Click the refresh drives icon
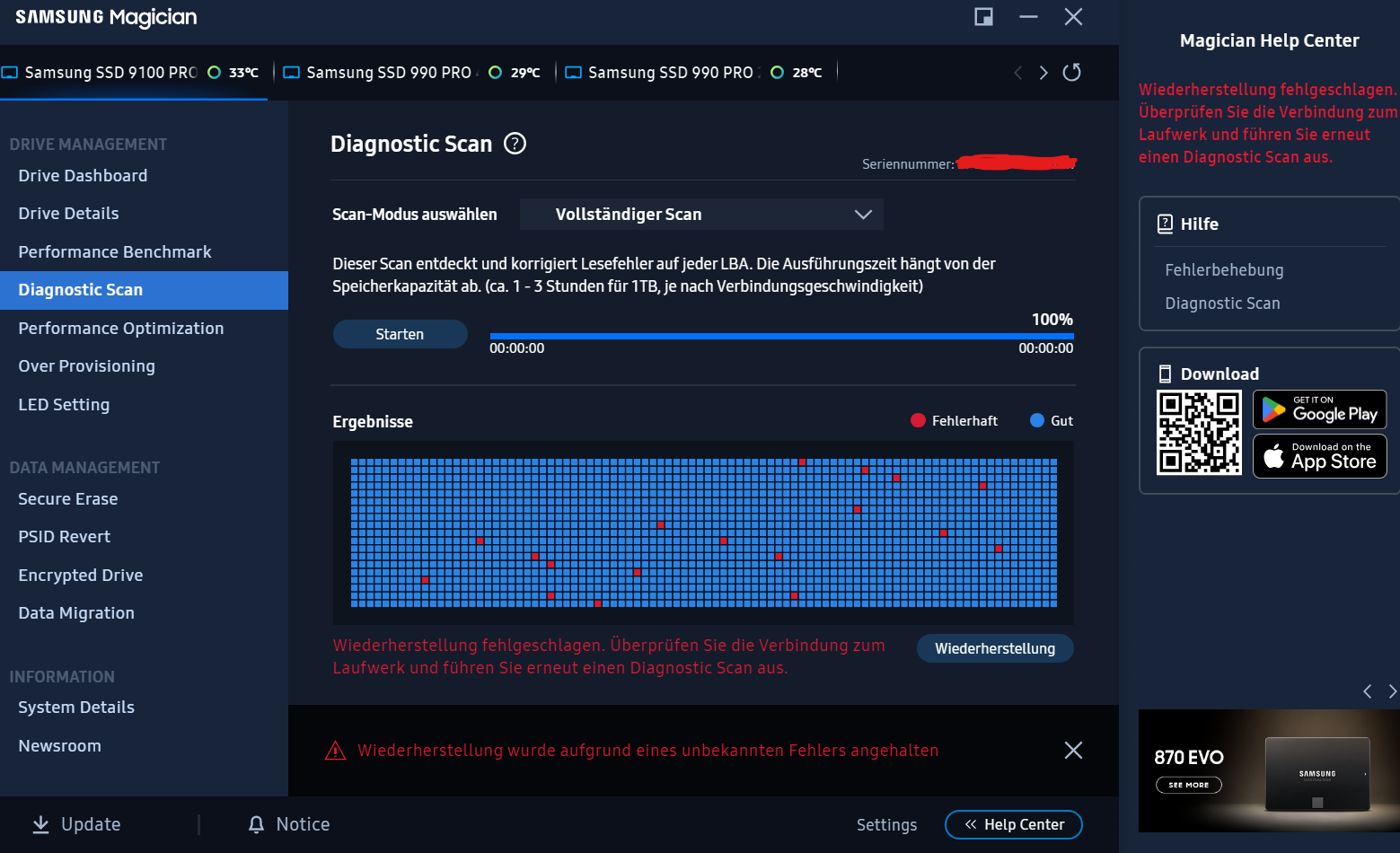This screenshot has height=853, width=1400. [x=1071, y=73]
